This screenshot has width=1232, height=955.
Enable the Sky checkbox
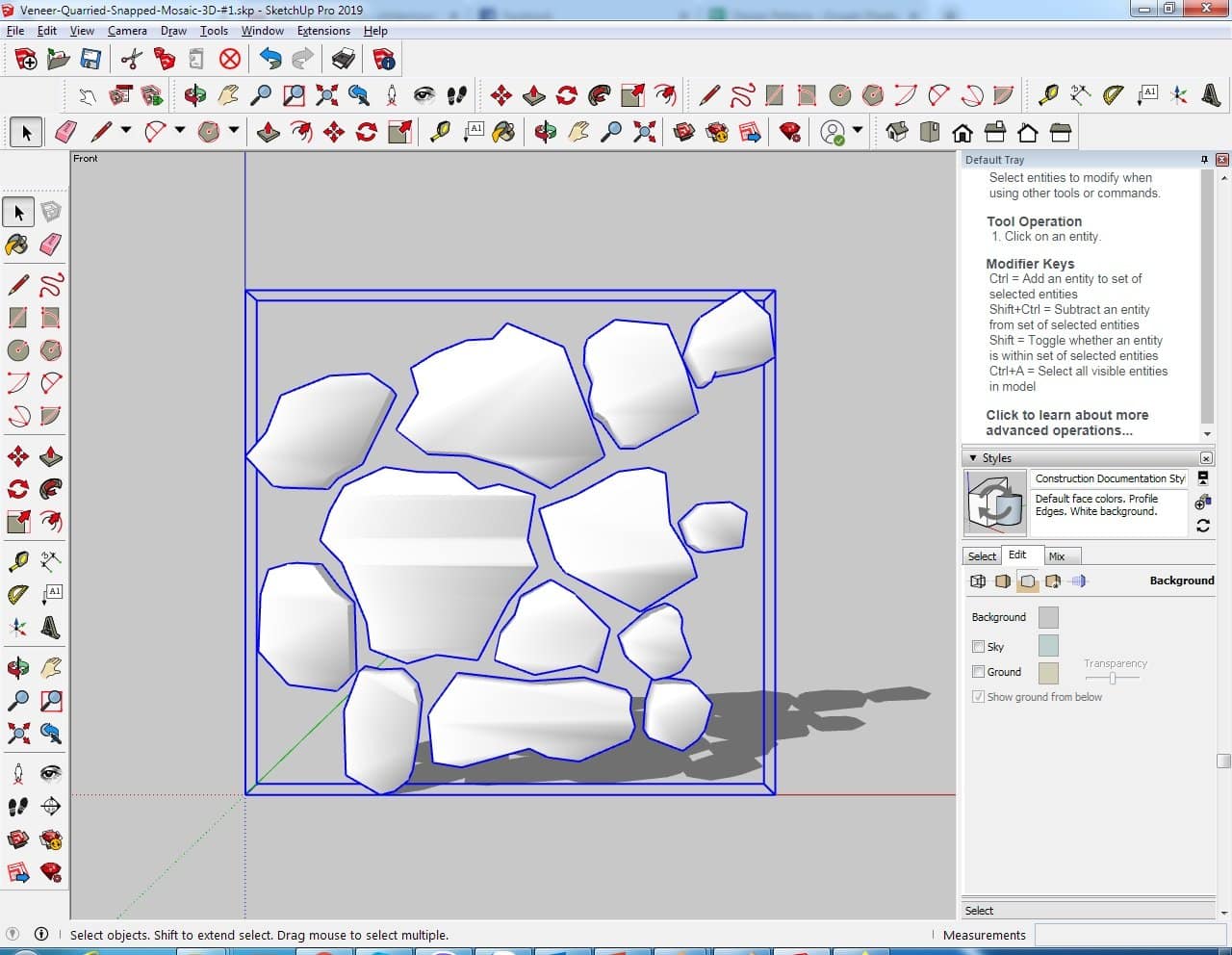(x=978, y=647)
